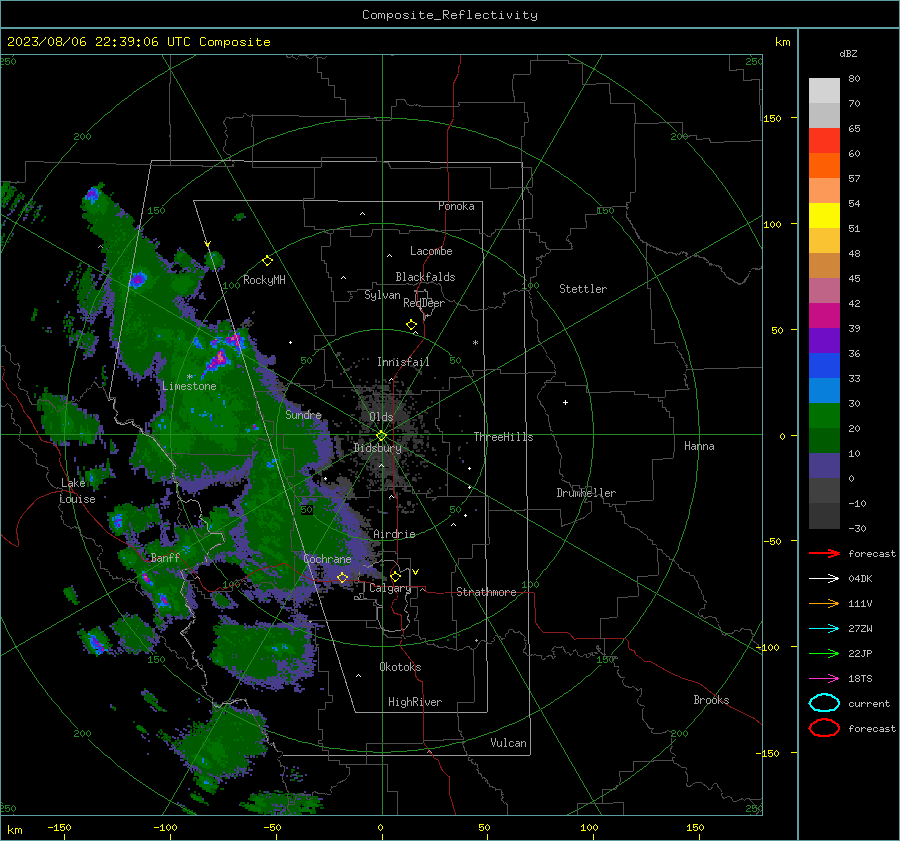This screenshot has height=841, width=900.
Task: Select the Lake Louise label
Action: coord(77,491)
